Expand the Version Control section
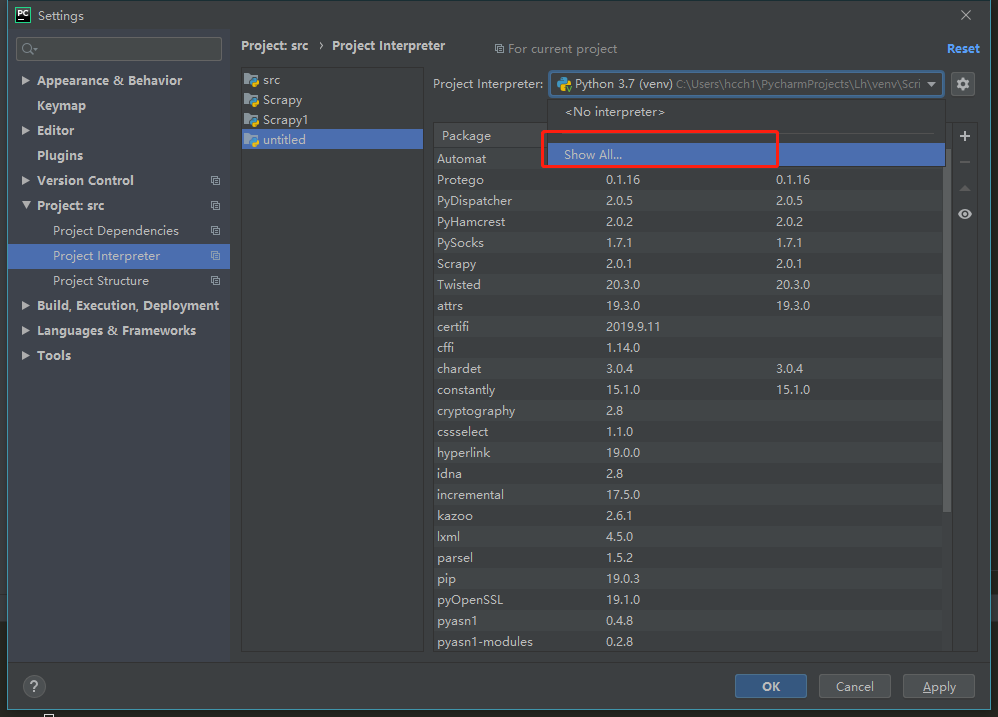This screenshot has height=717, width=998. point(25,181)
